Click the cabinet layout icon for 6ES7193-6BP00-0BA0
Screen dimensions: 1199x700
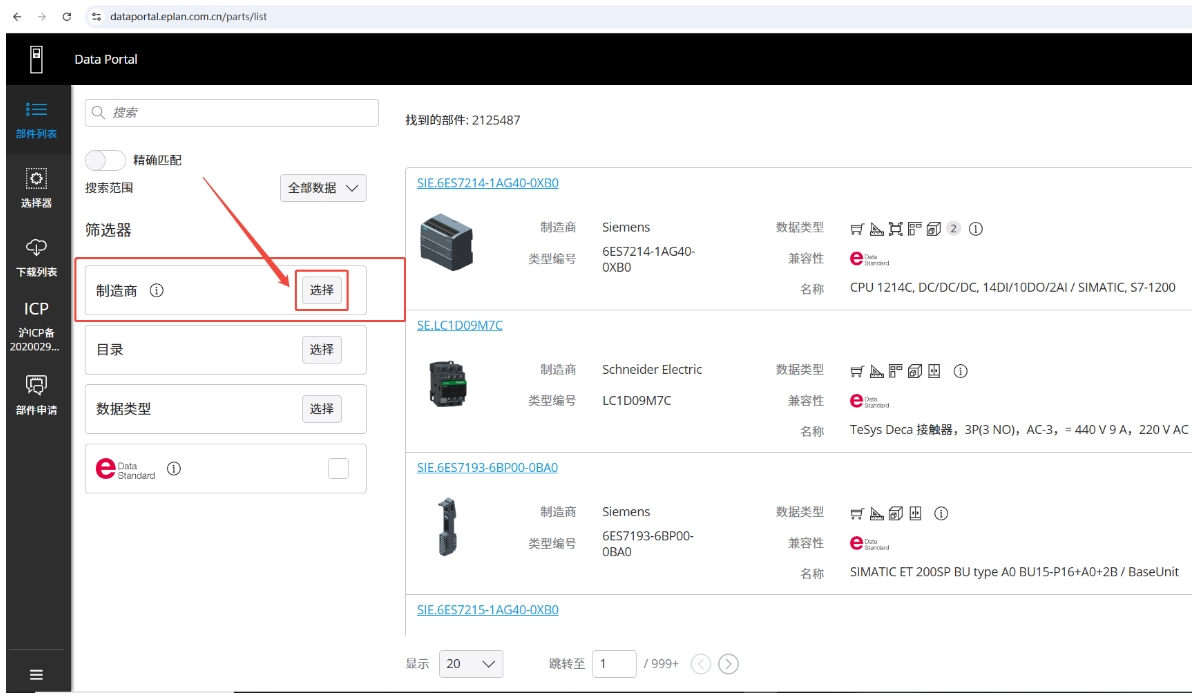point(915,513)
